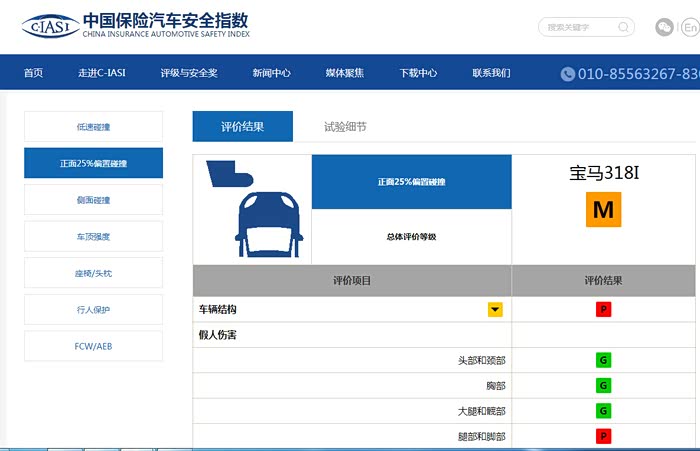Click the search magnifier icon
Viewport: 700px width, 451px height.
pos(623,27)
